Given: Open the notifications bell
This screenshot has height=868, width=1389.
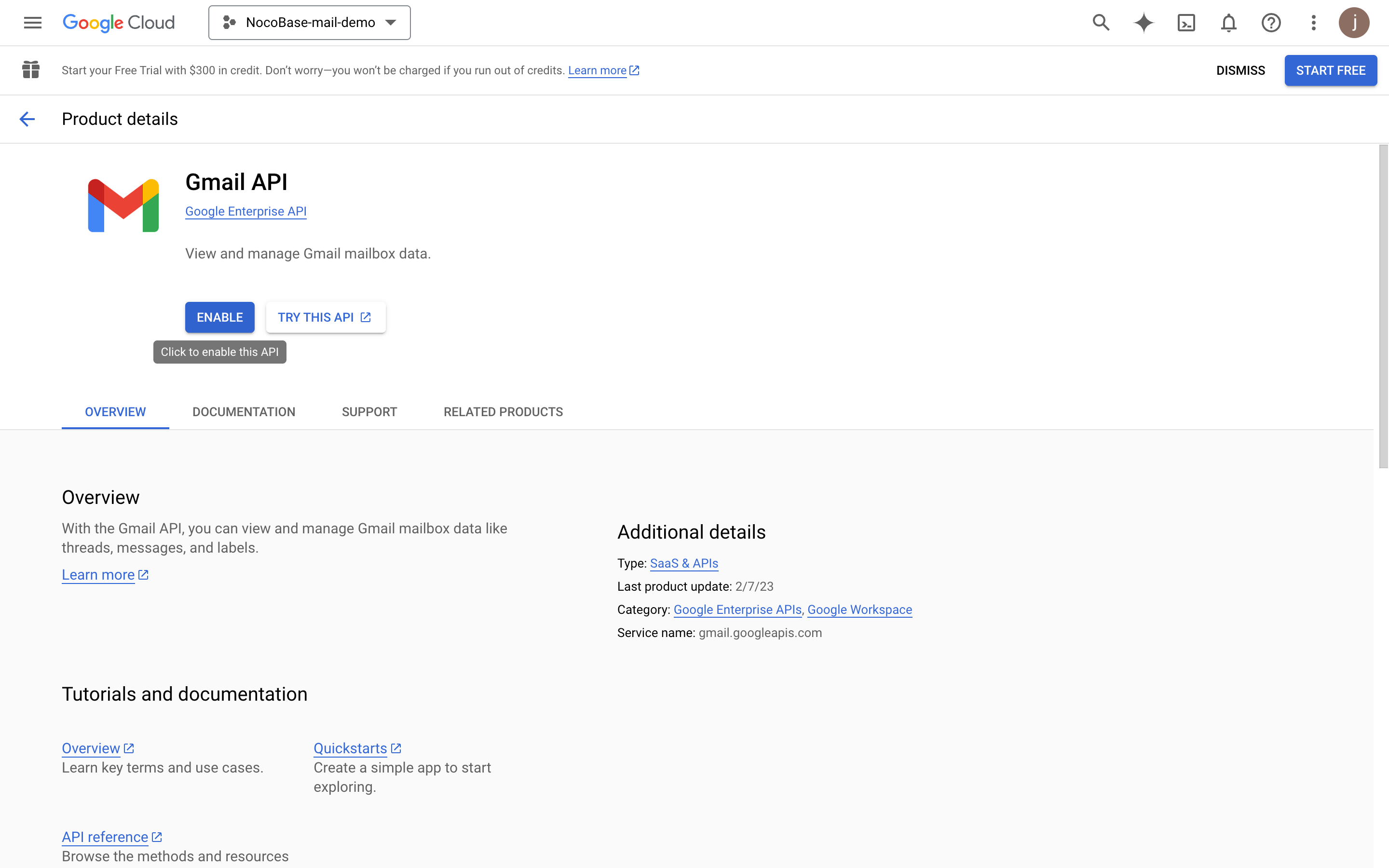Looking at the screenshot, I should [1228, 22].
